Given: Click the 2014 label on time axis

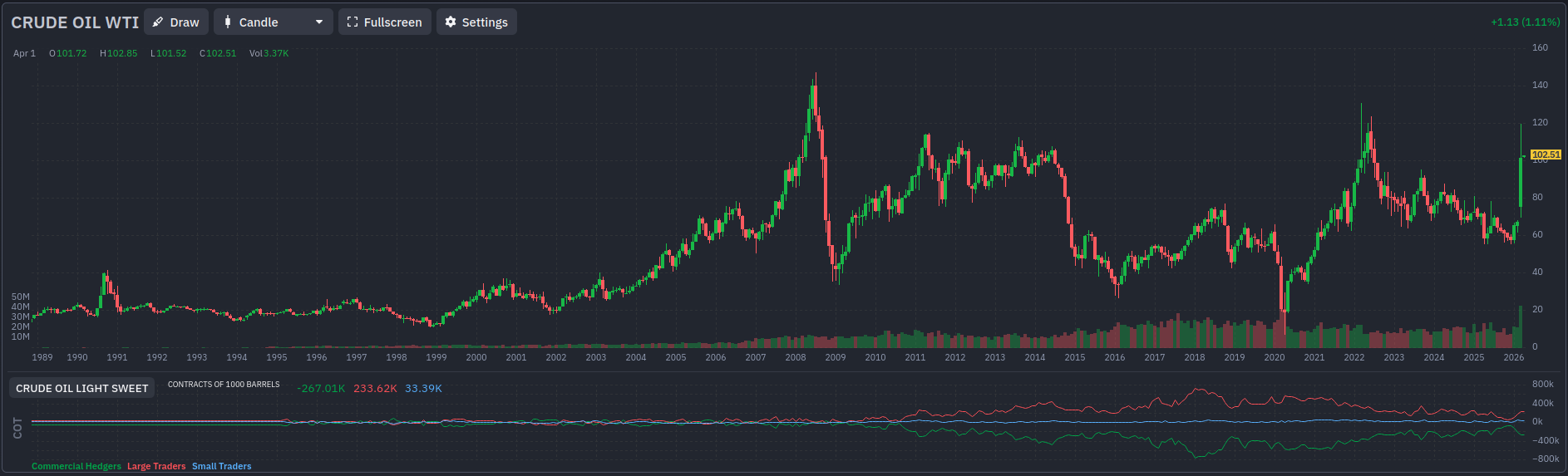Looking at the screenshot, I should 1035,357.
